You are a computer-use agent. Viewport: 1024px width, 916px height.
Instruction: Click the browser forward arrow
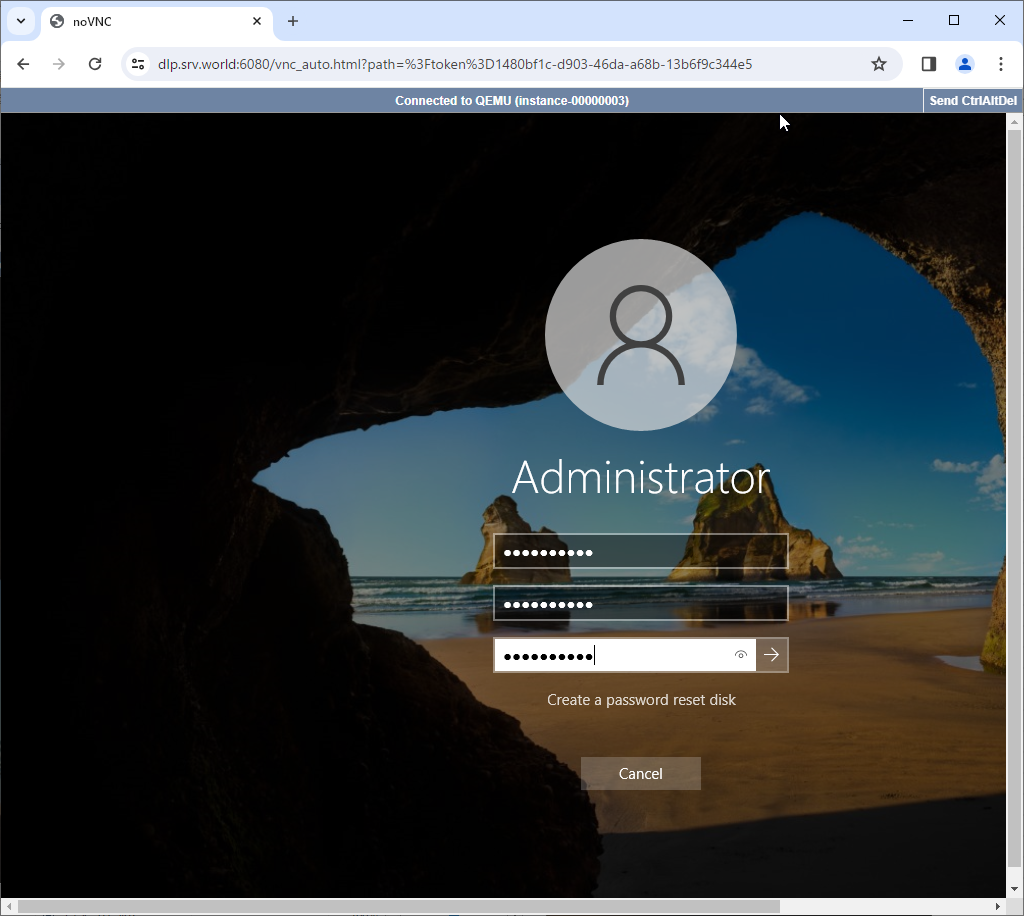pos(59,64)
